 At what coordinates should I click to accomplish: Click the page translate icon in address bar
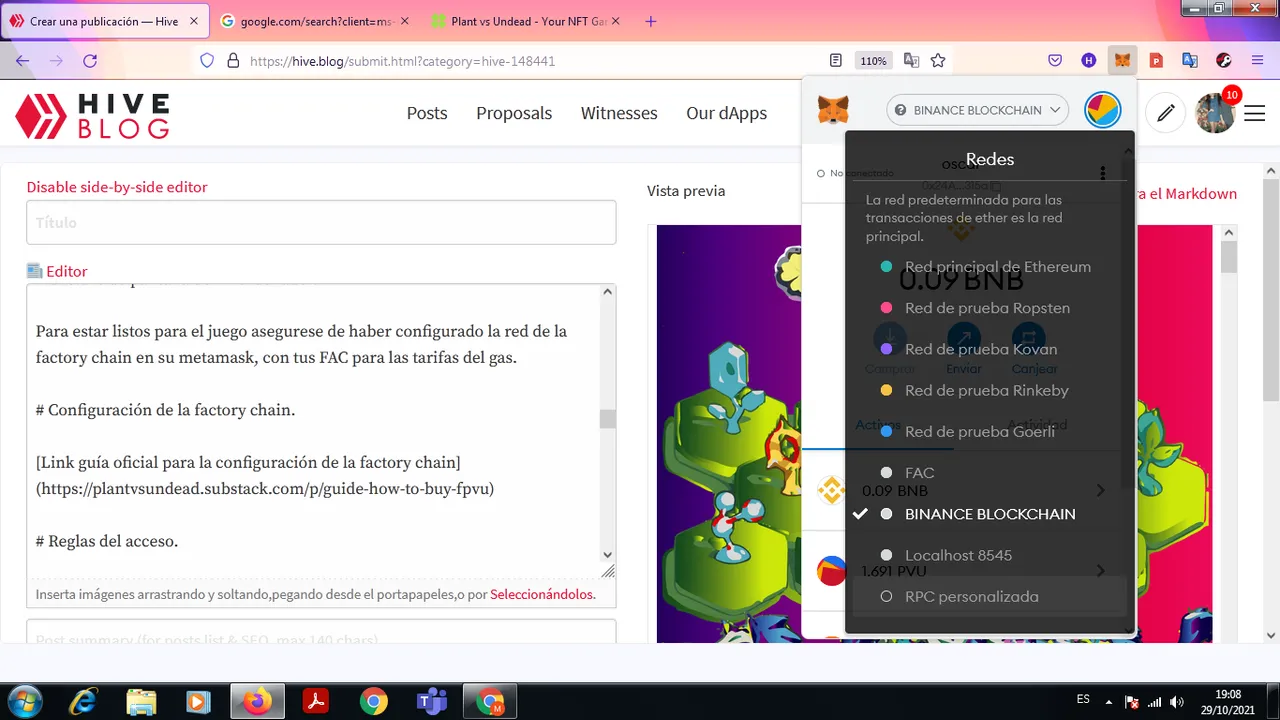click(911, 60)
